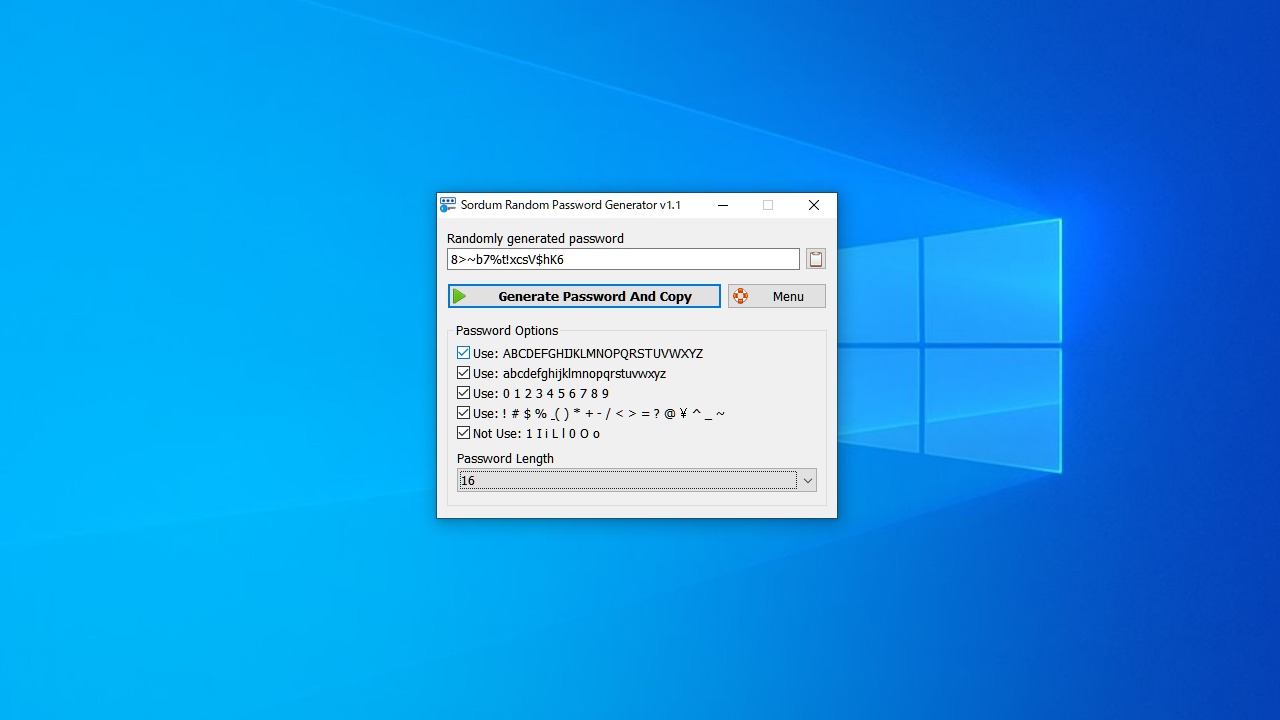
Task: Click the generated password text field
Action: point(623,259)
